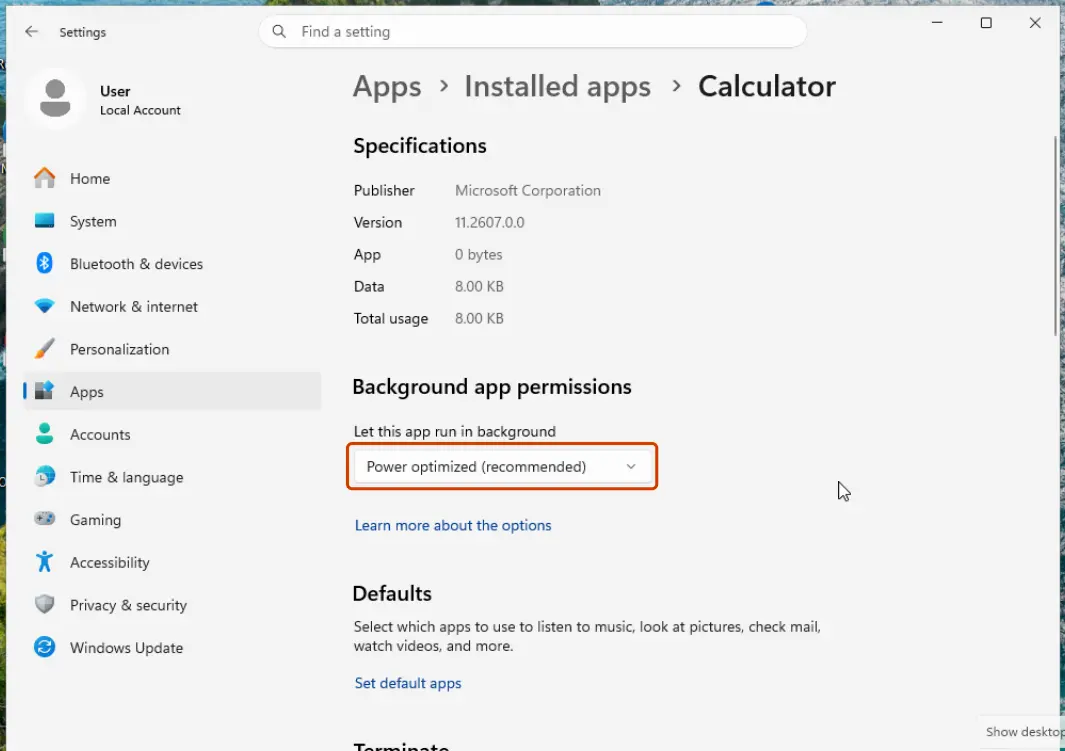Select Network & internet in sidebar
This screenshot has width=1065, height=751.
173,307
